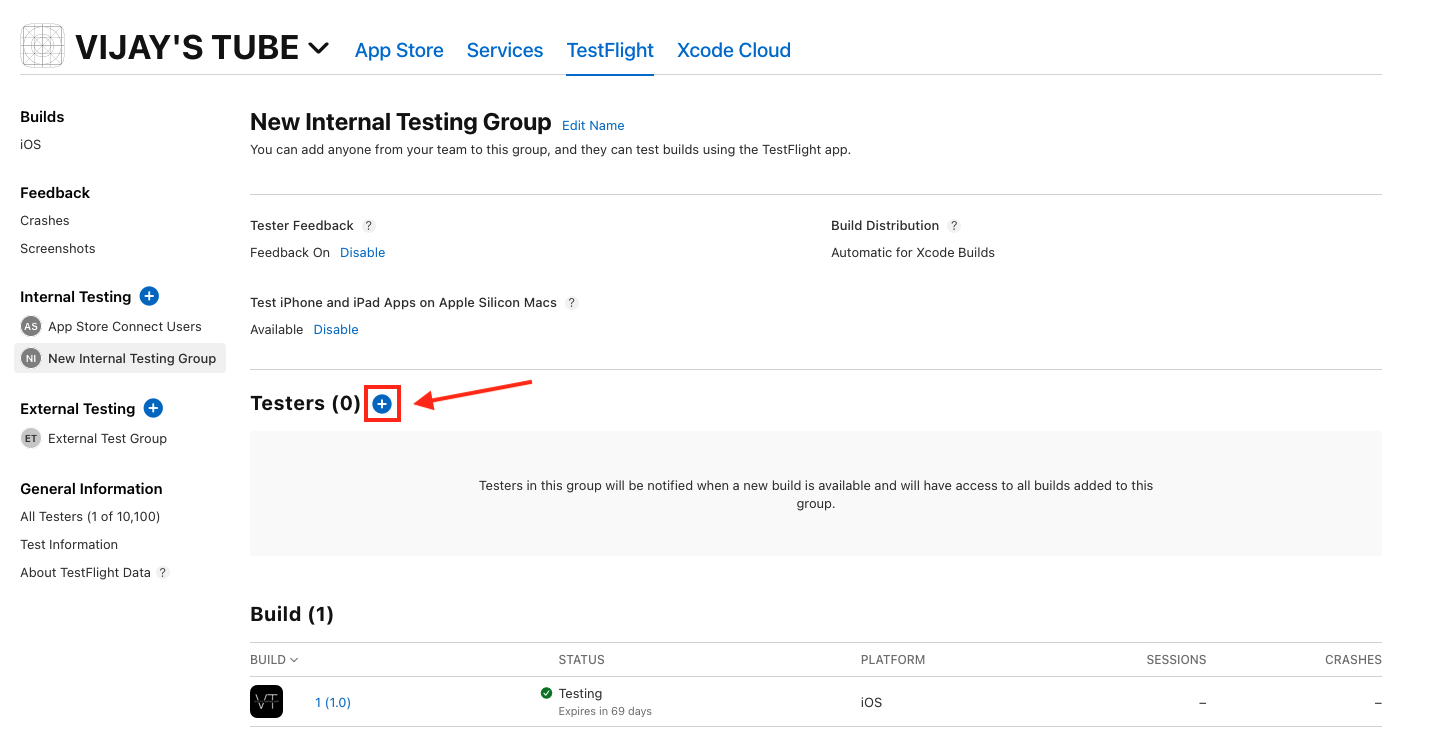Viewport: 1438px width, 755px height.
Task: Click the AS avatar badge in the sidebar
Action: [31, 326]
